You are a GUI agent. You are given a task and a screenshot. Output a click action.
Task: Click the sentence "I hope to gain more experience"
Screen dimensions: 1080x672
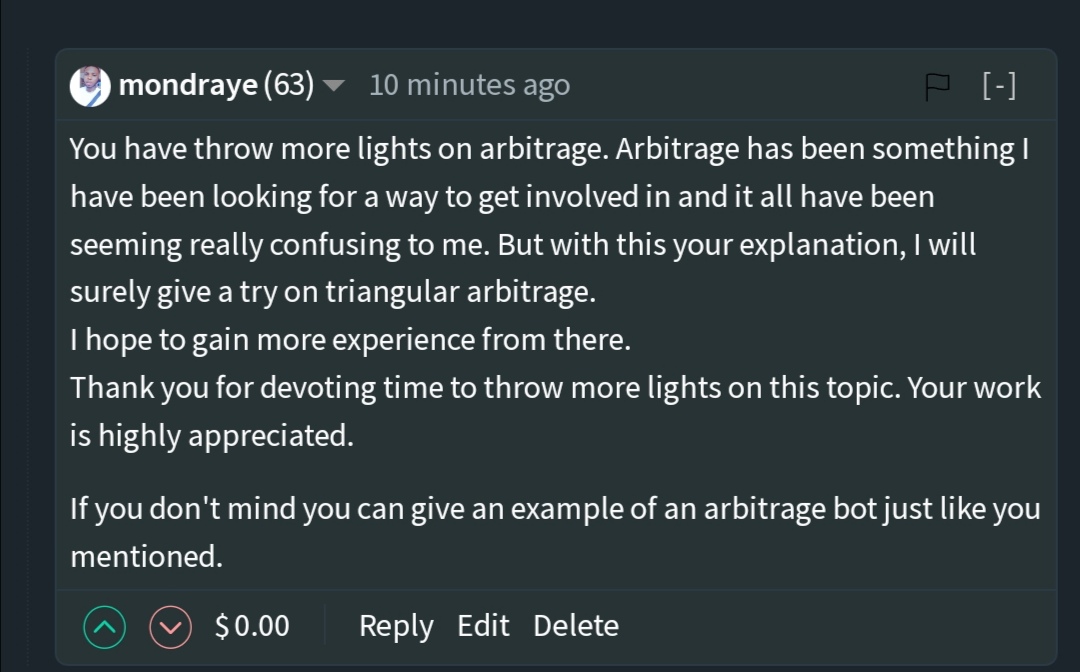pyautogui.click(x=350, y=341)
